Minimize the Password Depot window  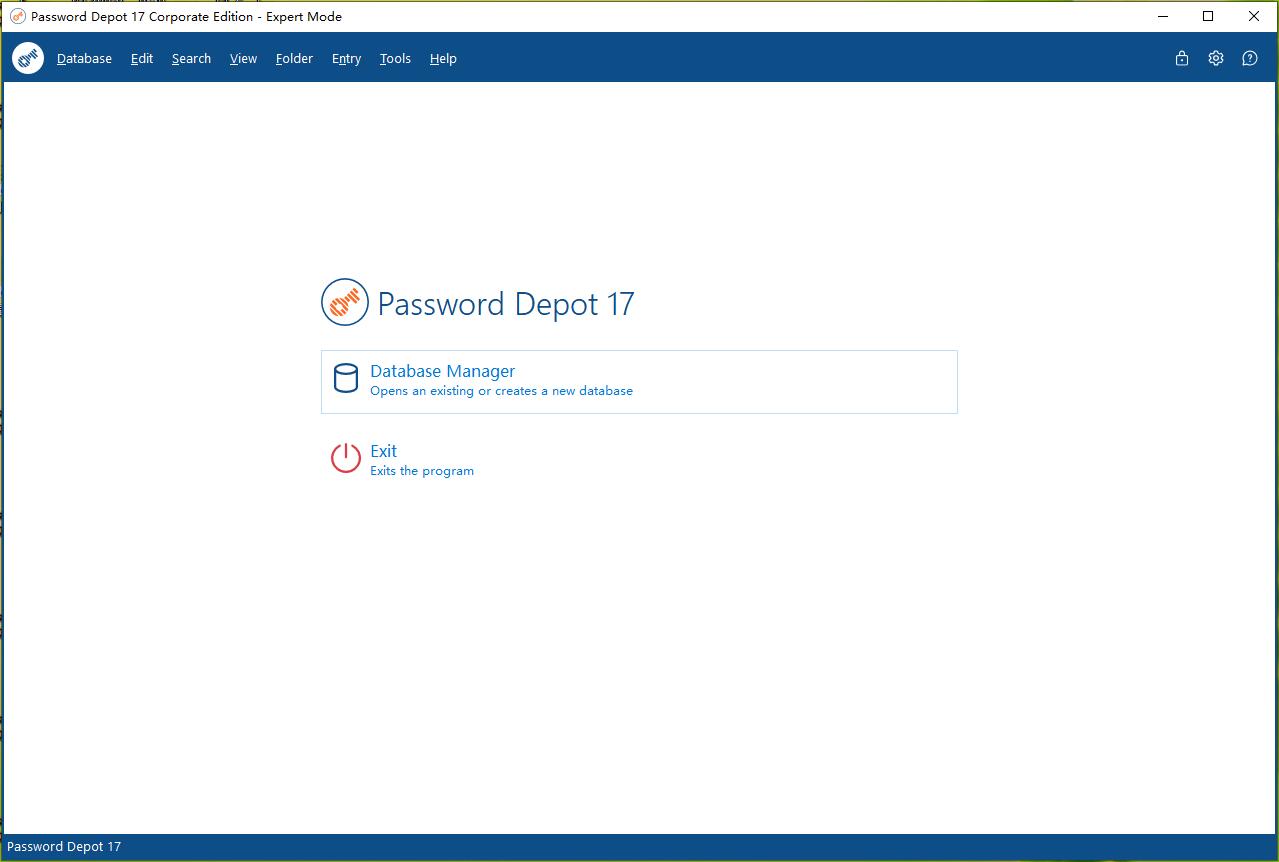coord(1162,16)
